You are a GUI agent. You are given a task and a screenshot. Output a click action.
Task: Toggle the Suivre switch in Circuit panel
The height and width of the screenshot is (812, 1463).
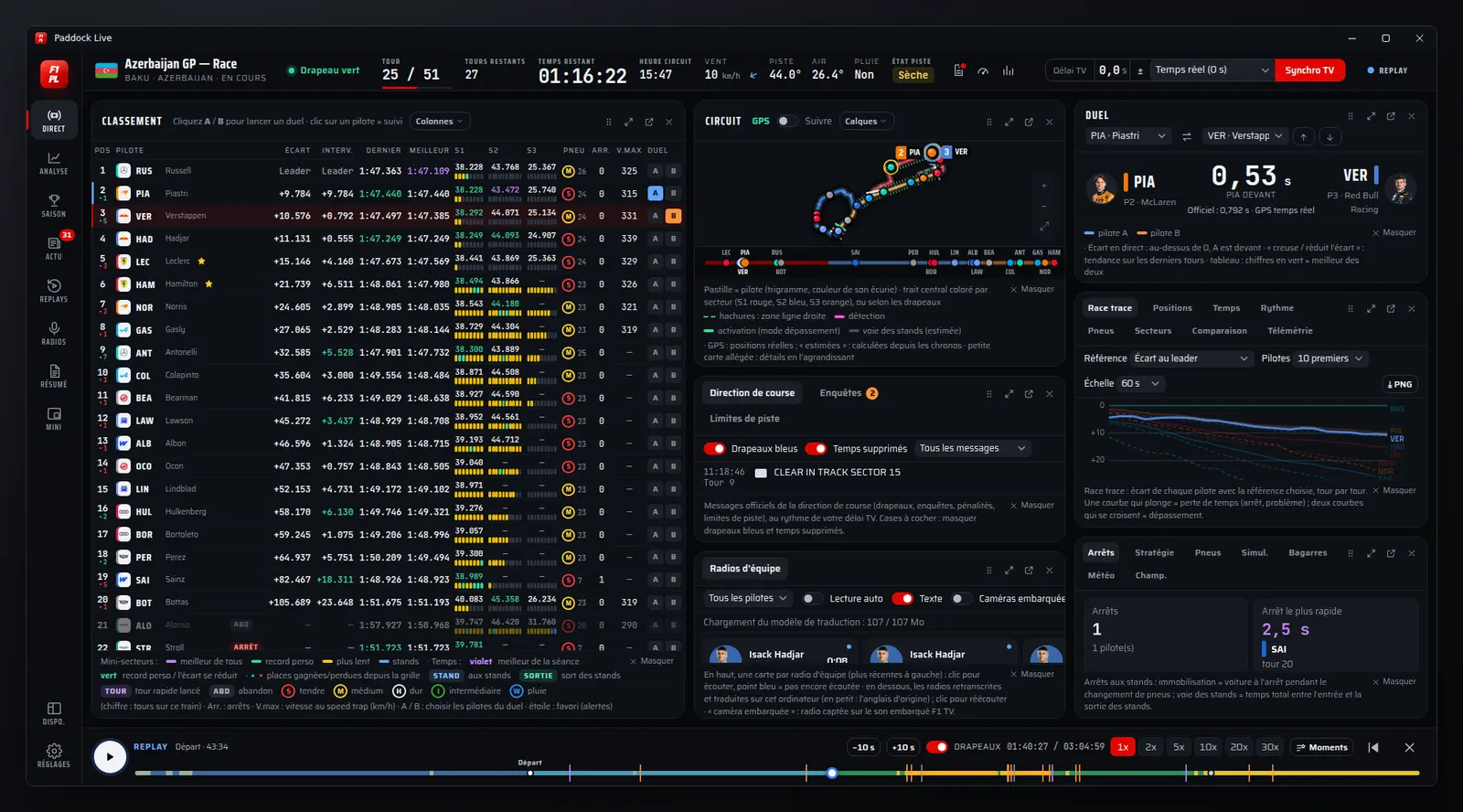(786, 121)
